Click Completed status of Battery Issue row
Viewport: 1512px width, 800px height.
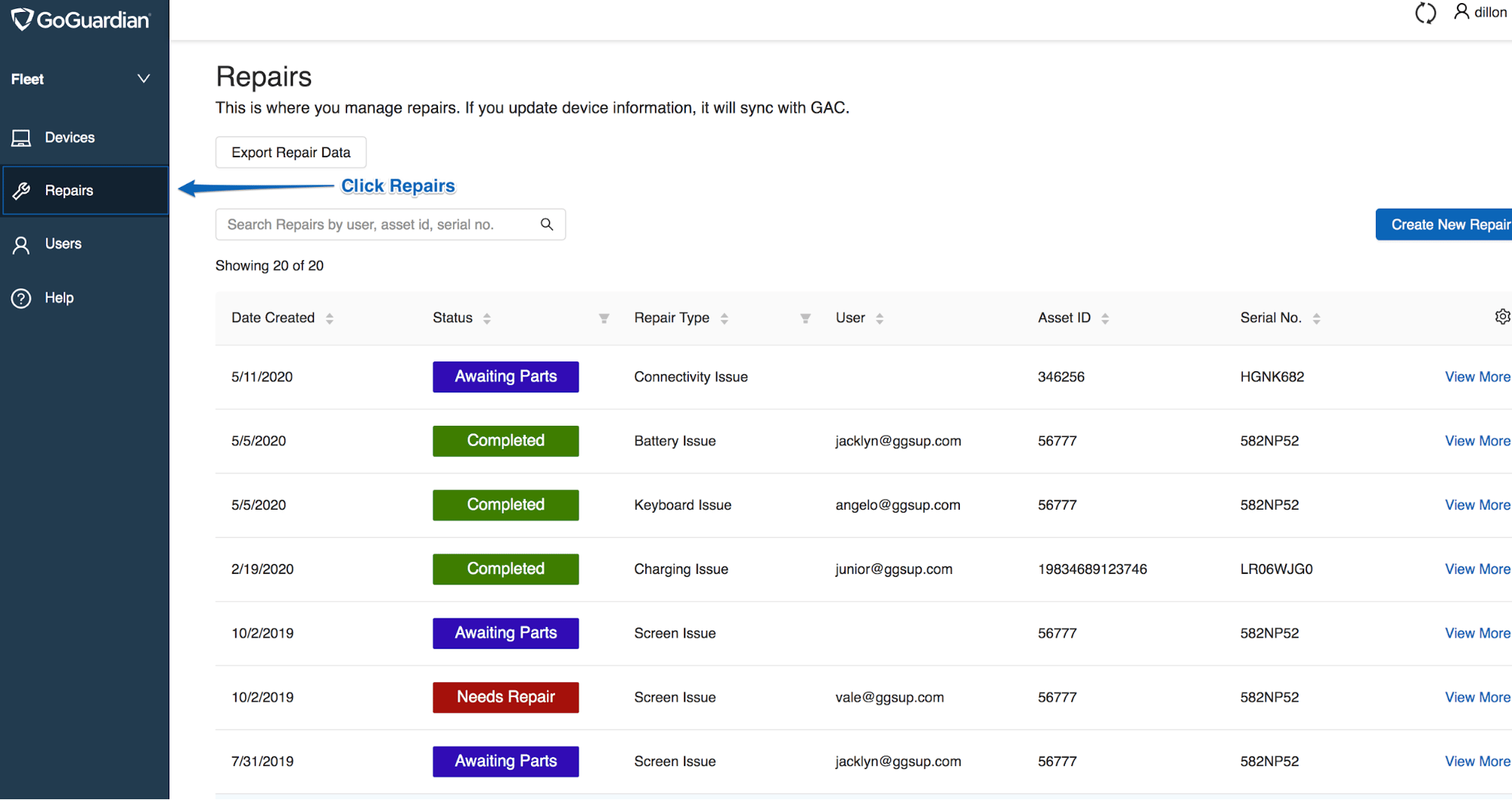pyautogui.click(x=506, y=441)
